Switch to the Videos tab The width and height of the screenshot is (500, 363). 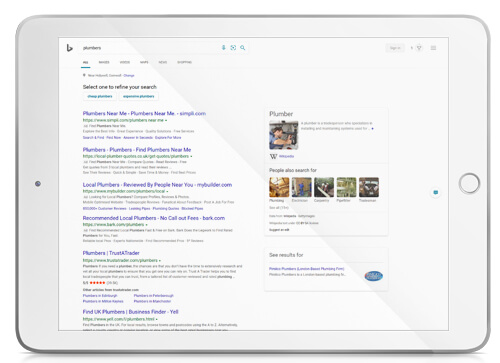pyautogui.click(x=125, y=62)
